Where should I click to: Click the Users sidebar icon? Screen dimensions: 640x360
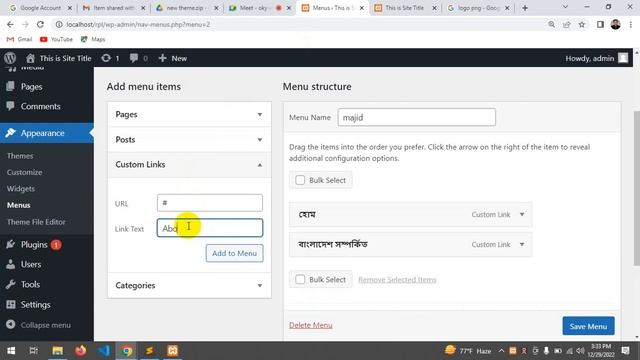click(x=11, y=264)
